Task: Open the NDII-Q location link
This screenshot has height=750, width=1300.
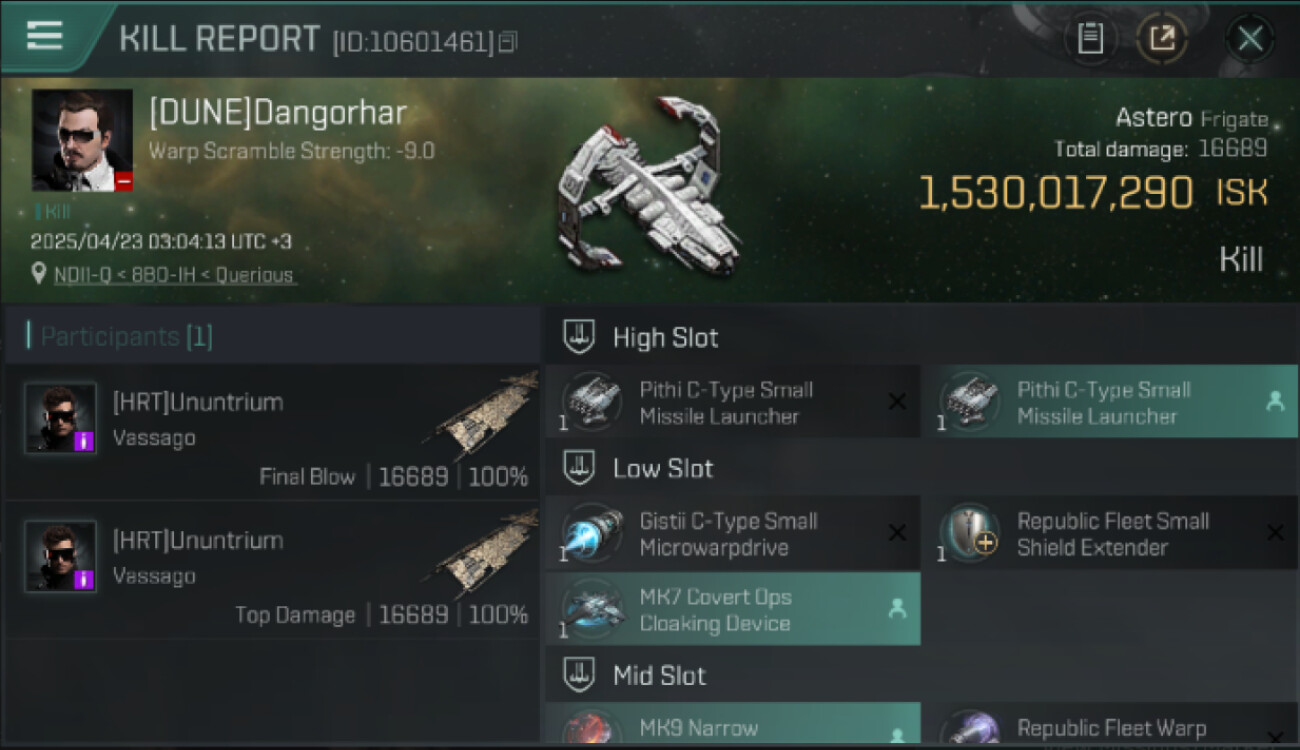Action: coord(174,275)
